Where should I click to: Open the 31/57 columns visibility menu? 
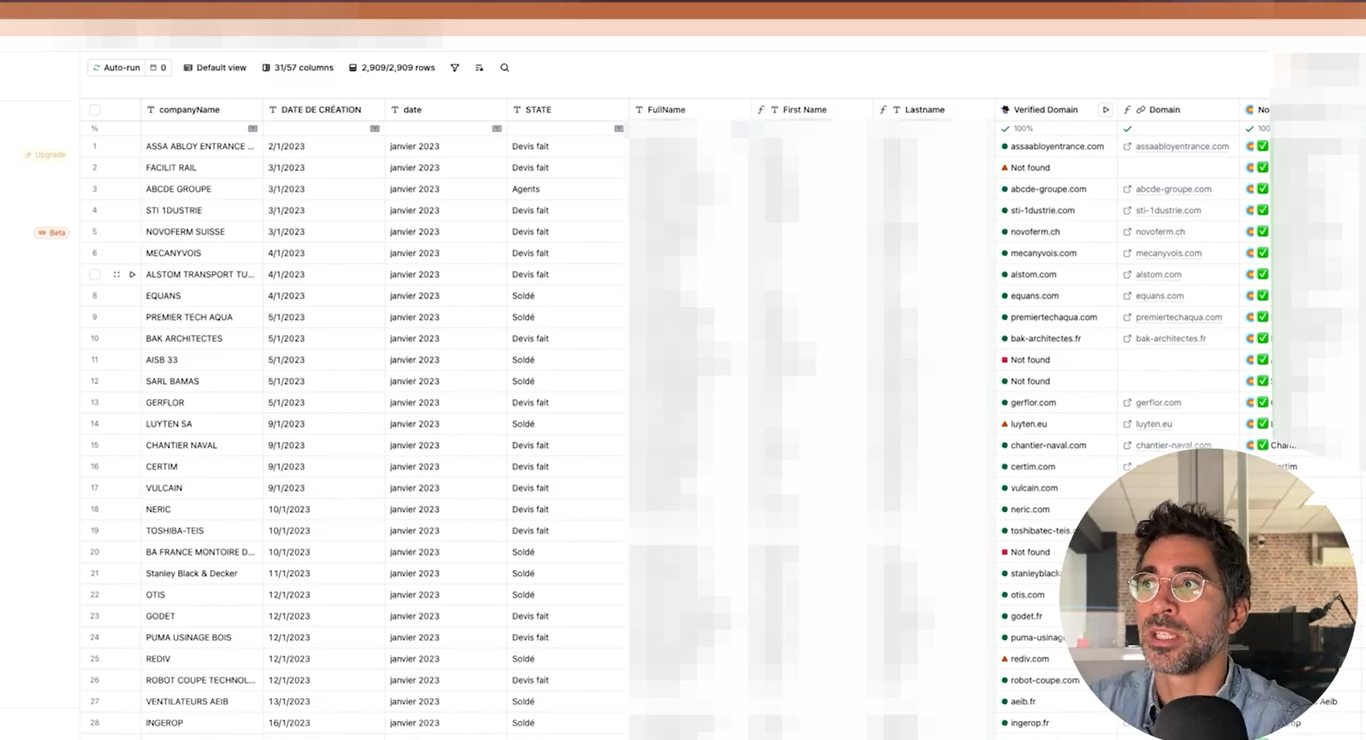pyautogui.click(x=298, y=68)
